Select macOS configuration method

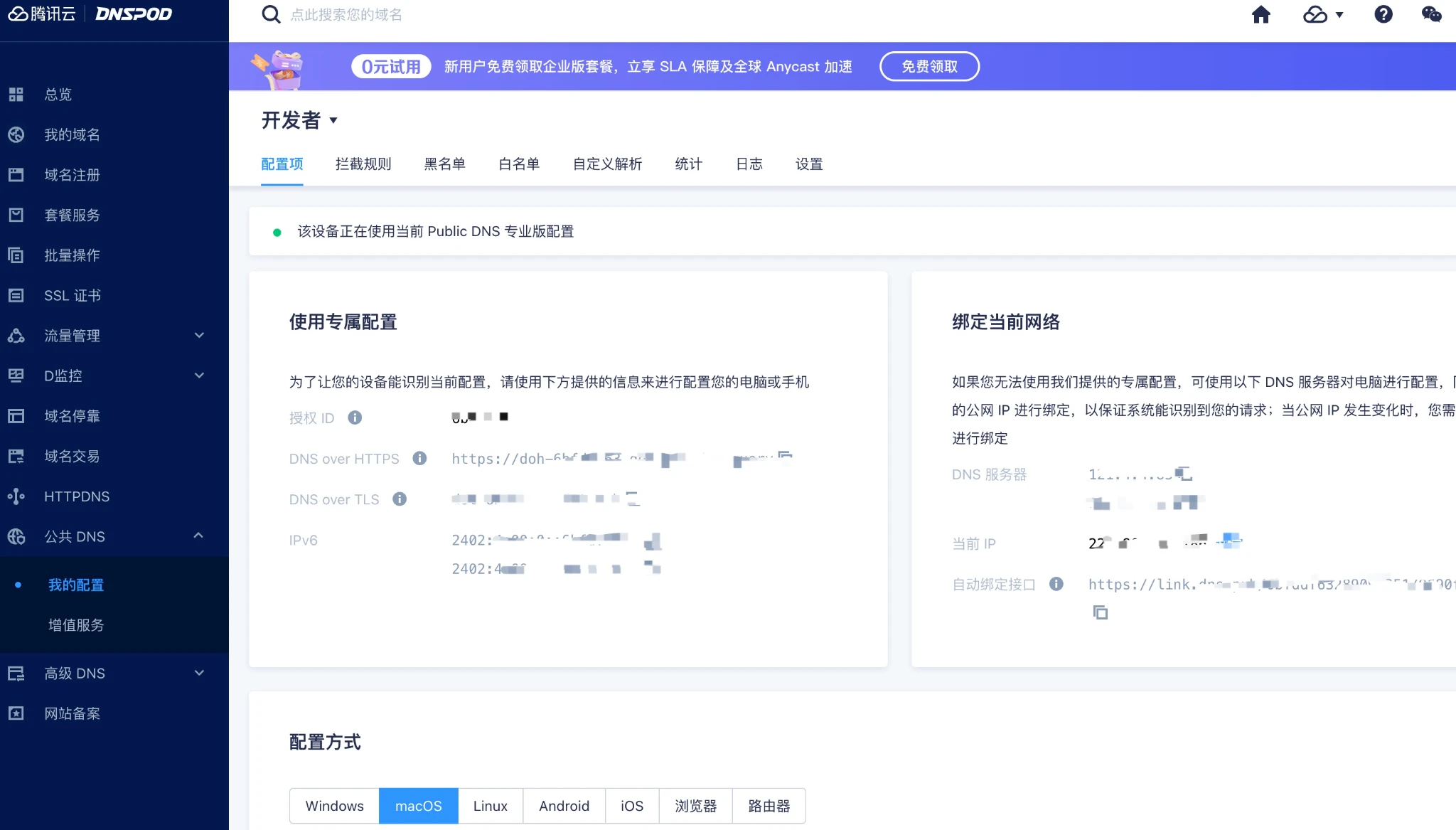pyautogui.click(x=418, y=806)
